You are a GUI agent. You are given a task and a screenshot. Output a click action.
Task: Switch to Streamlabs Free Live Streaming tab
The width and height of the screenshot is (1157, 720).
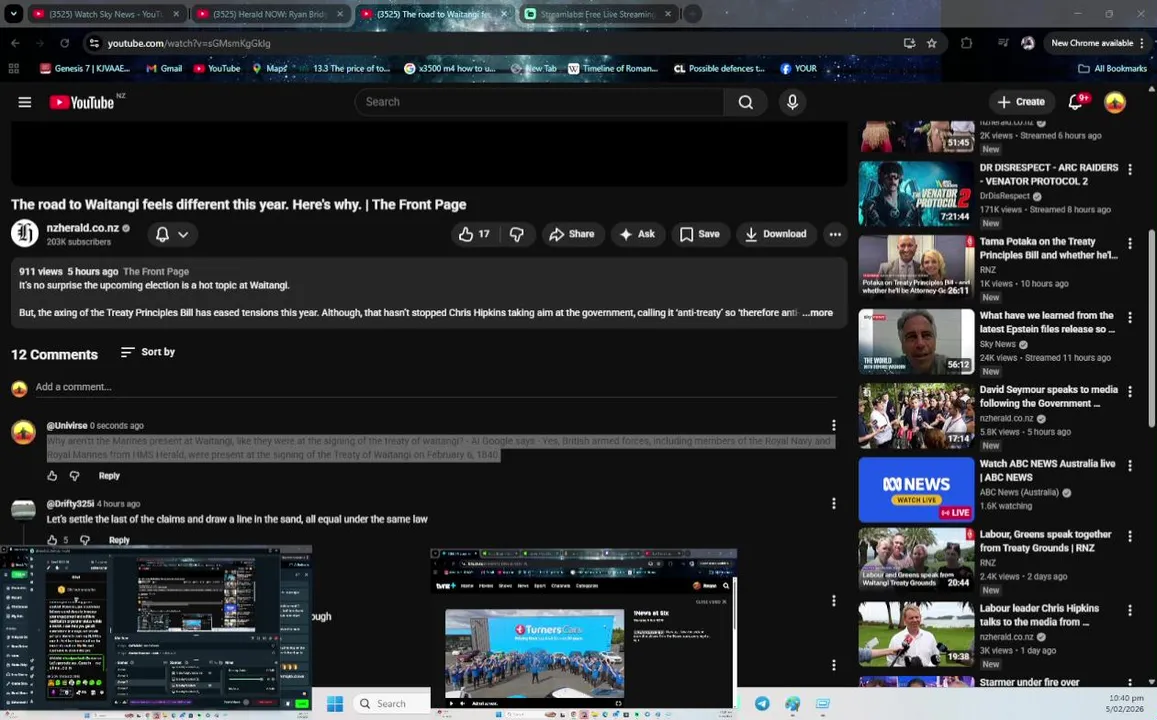(x=598, y=14)
